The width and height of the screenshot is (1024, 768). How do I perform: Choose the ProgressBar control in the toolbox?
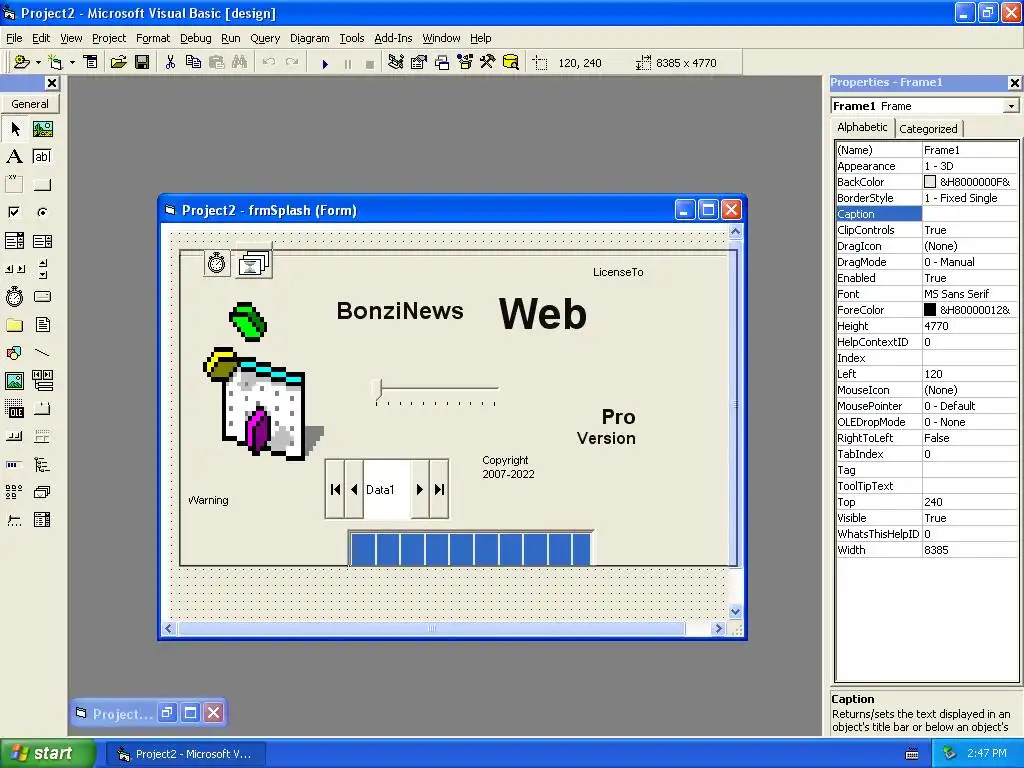click(x=15, y=464)
